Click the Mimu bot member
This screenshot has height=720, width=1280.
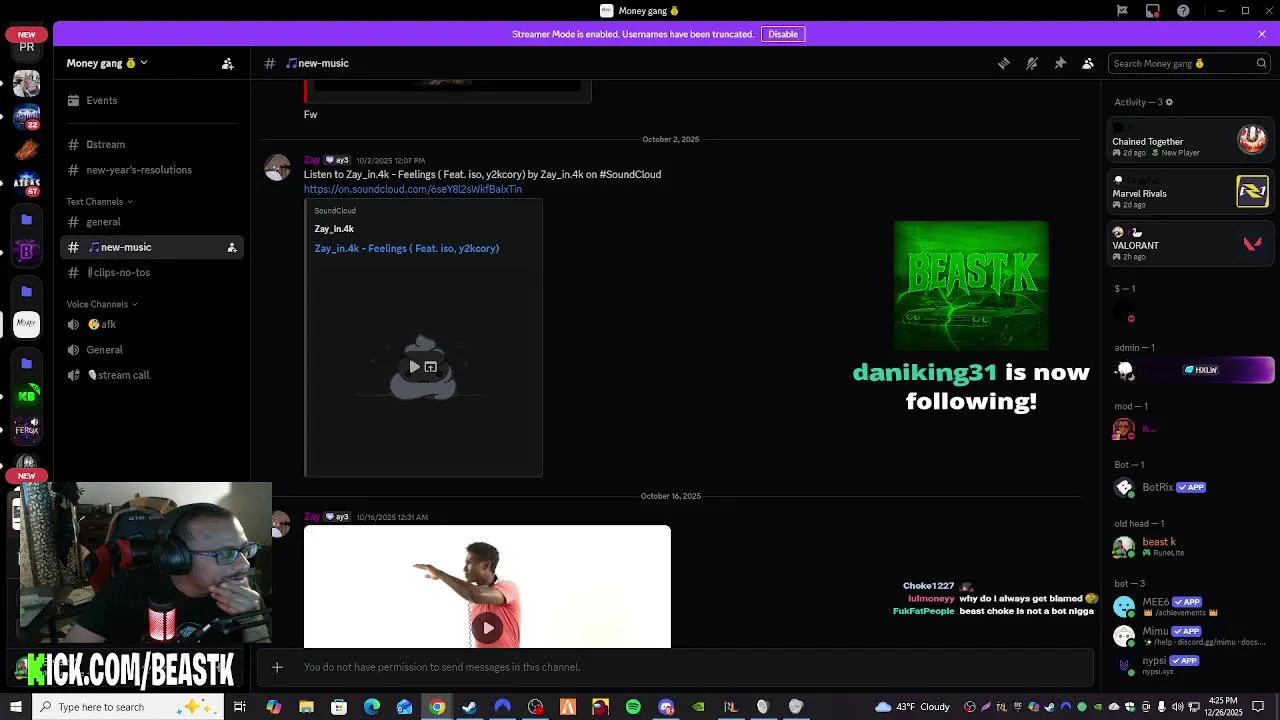tap(1190, 636)
